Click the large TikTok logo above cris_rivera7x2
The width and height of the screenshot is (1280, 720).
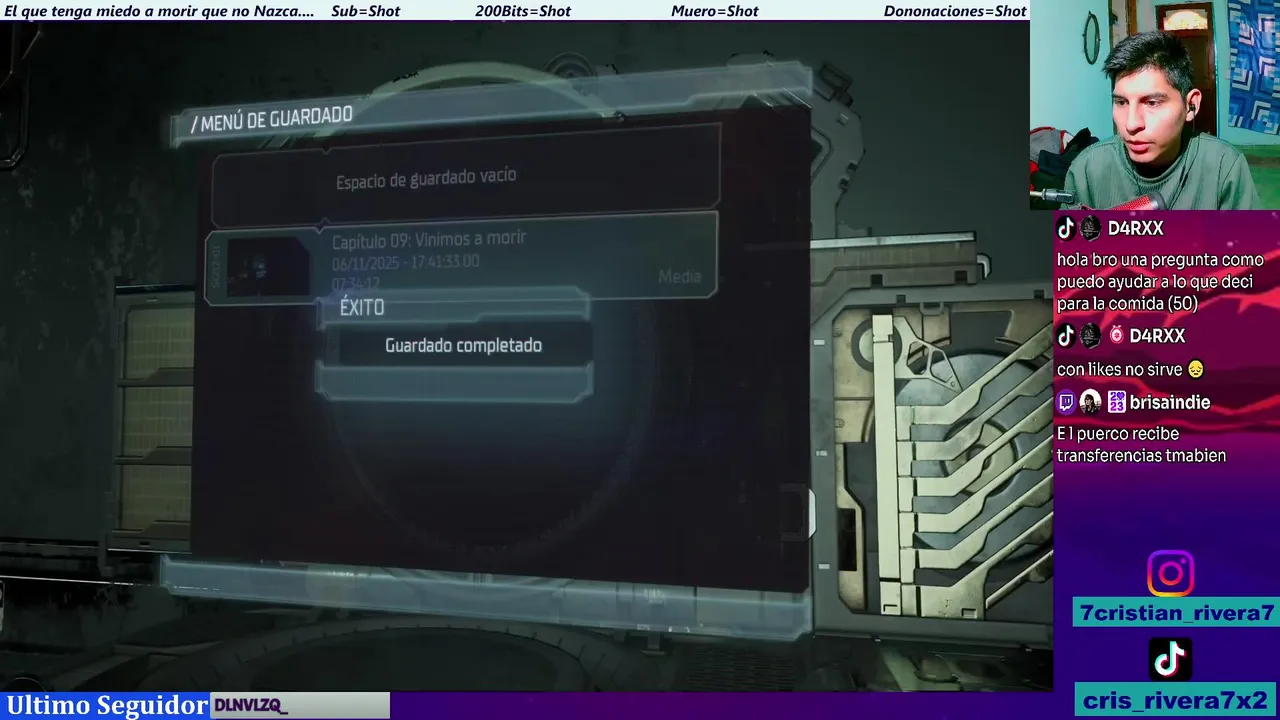click(1170, 658)
